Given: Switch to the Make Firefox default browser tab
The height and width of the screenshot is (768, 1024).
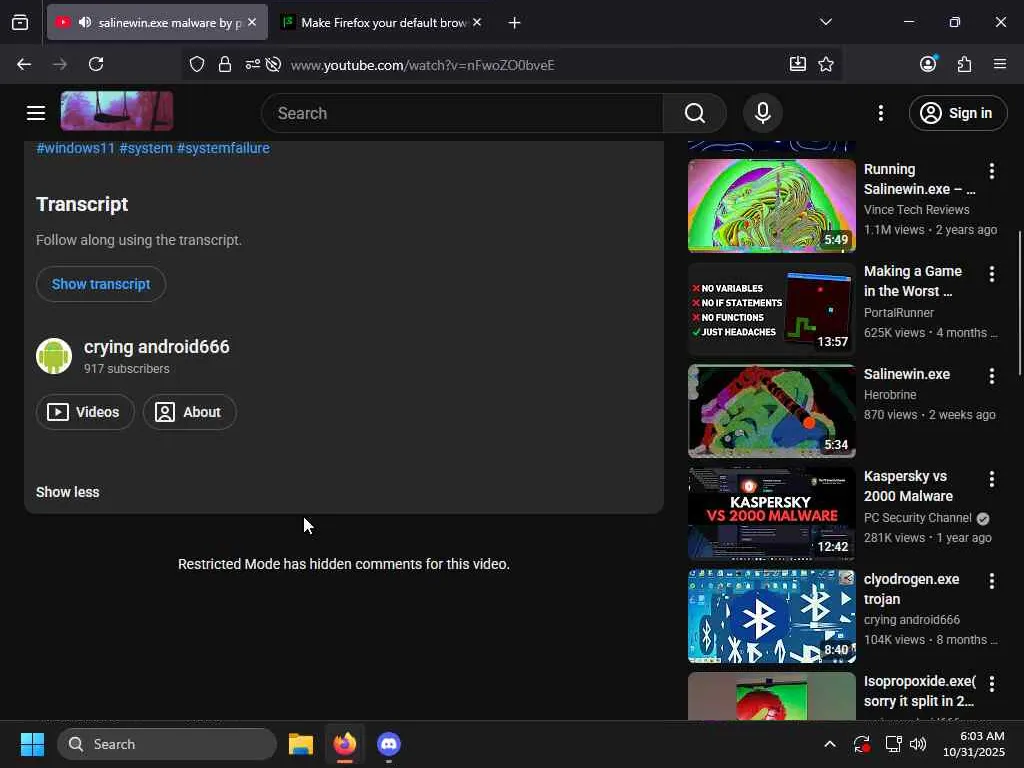Looking at the screenshot, I should 383,22.
